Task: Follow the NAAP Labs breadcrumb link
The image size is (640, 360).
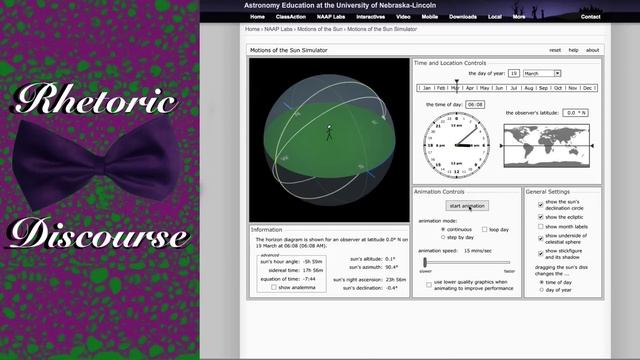Action: point(278,29)
